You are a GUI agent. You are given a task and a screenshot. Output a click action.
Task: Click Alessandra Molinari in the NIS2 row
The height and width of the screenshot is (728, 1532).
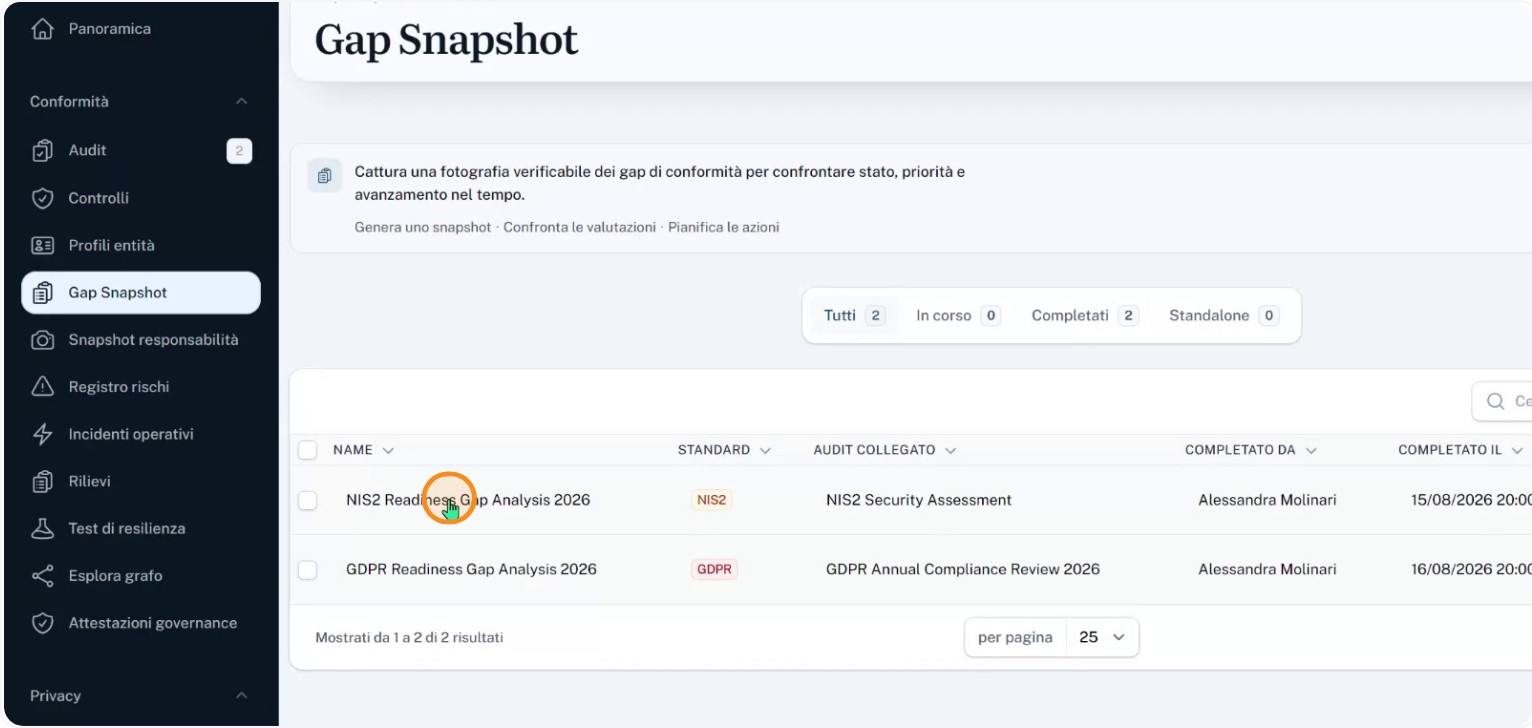1267,500
